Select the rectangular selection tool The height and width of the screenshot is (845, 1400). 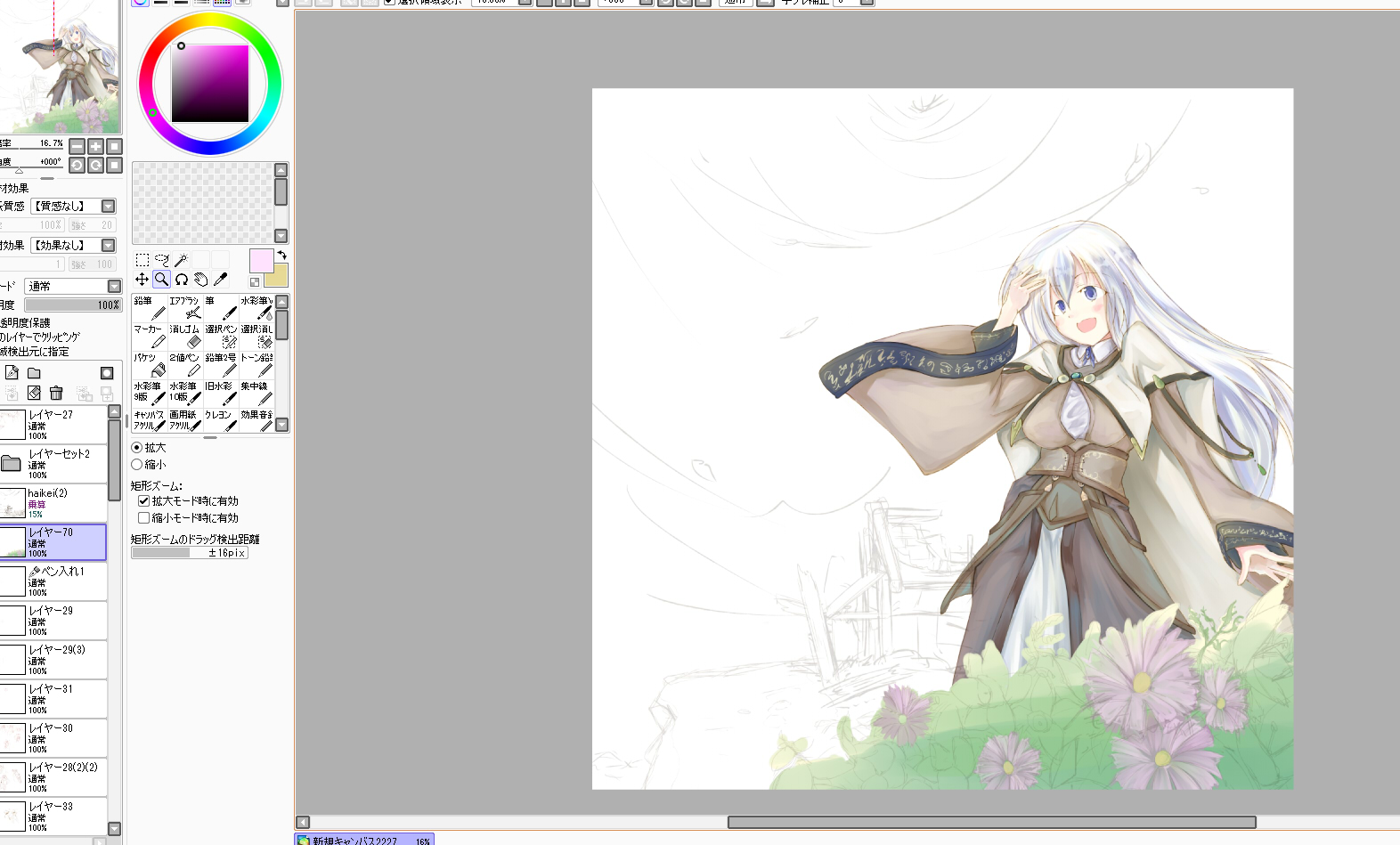click(x=142, y=260)
